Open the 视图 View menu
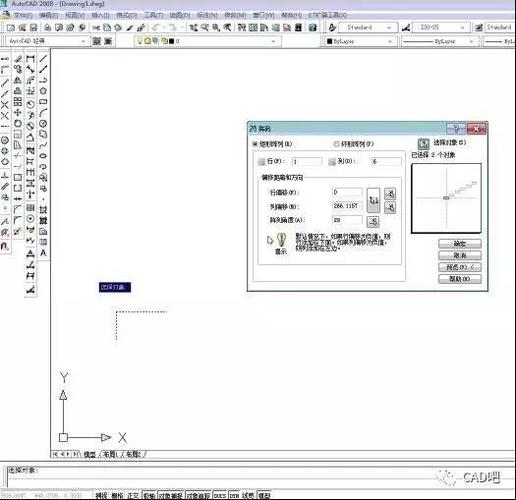516x500 pixels. point(75,15)
